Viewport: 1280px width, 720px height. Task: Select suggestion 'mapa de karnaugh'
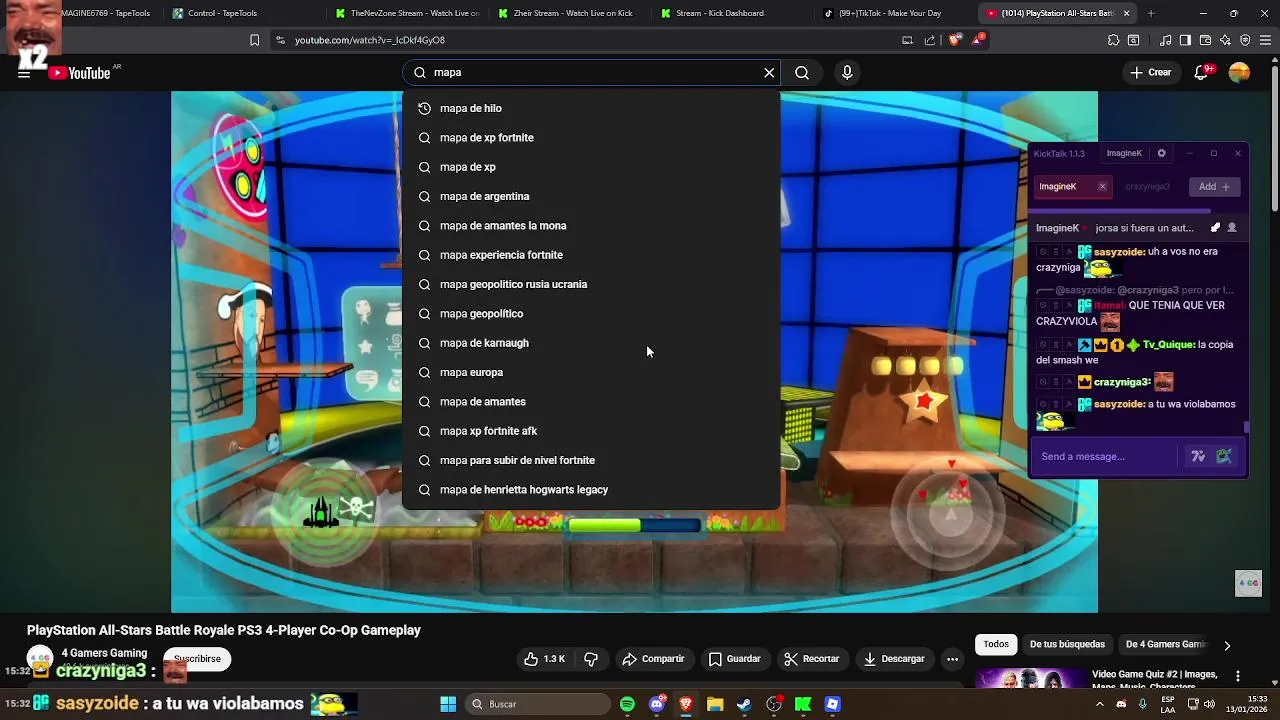[591, 343]
